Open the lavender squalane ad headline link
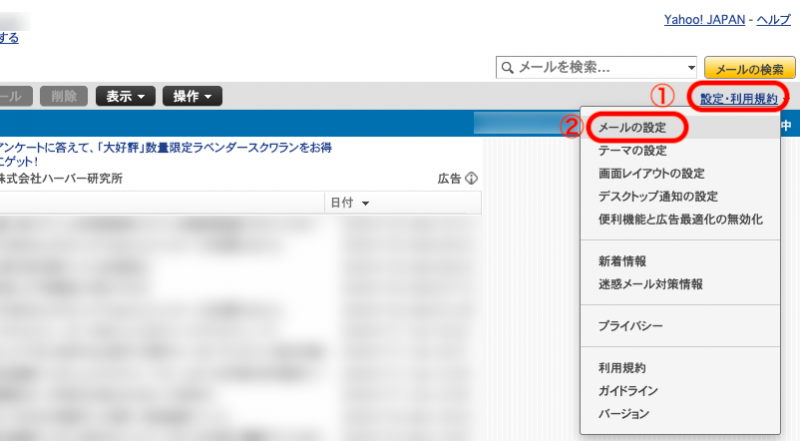 166,154
